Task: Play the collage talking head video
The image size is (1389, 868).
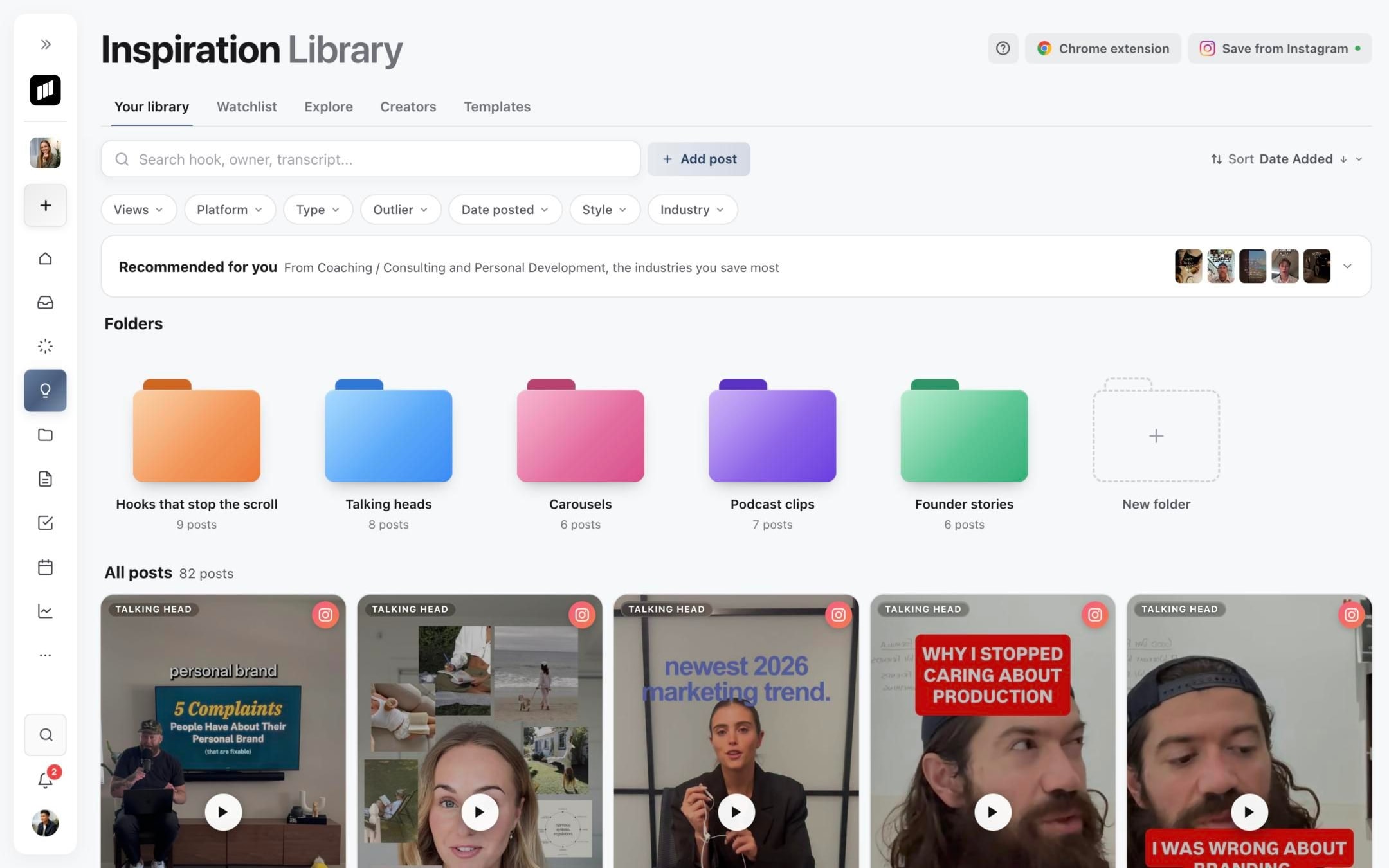Action: [480, 812]
